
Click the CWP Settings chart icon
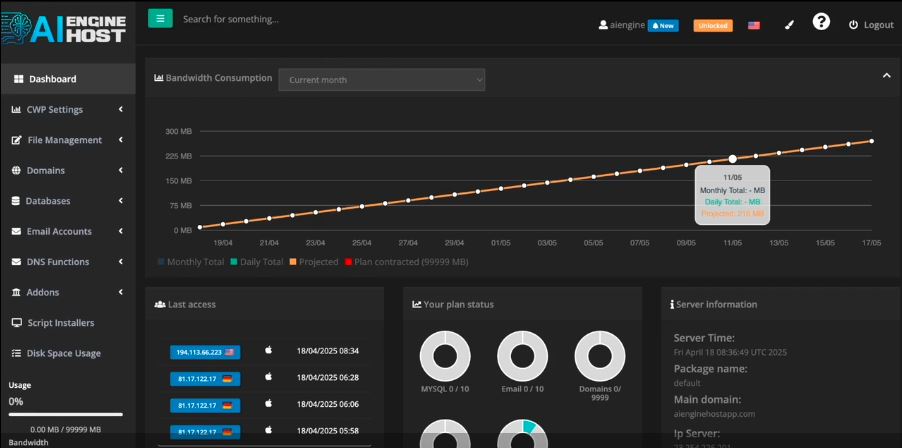pyautogui.click(x=16, y=109)
